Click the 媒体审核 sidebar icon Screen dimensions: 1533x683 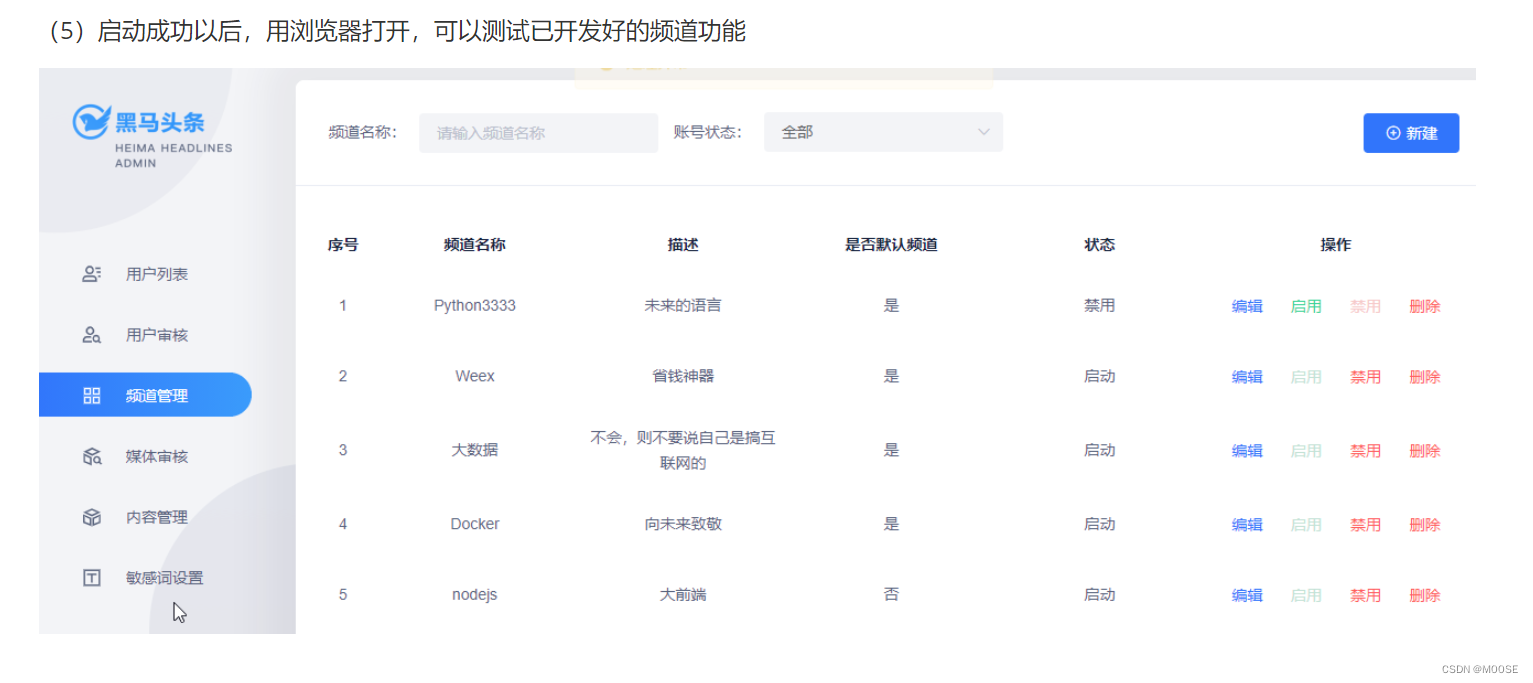tap(91, 457)
